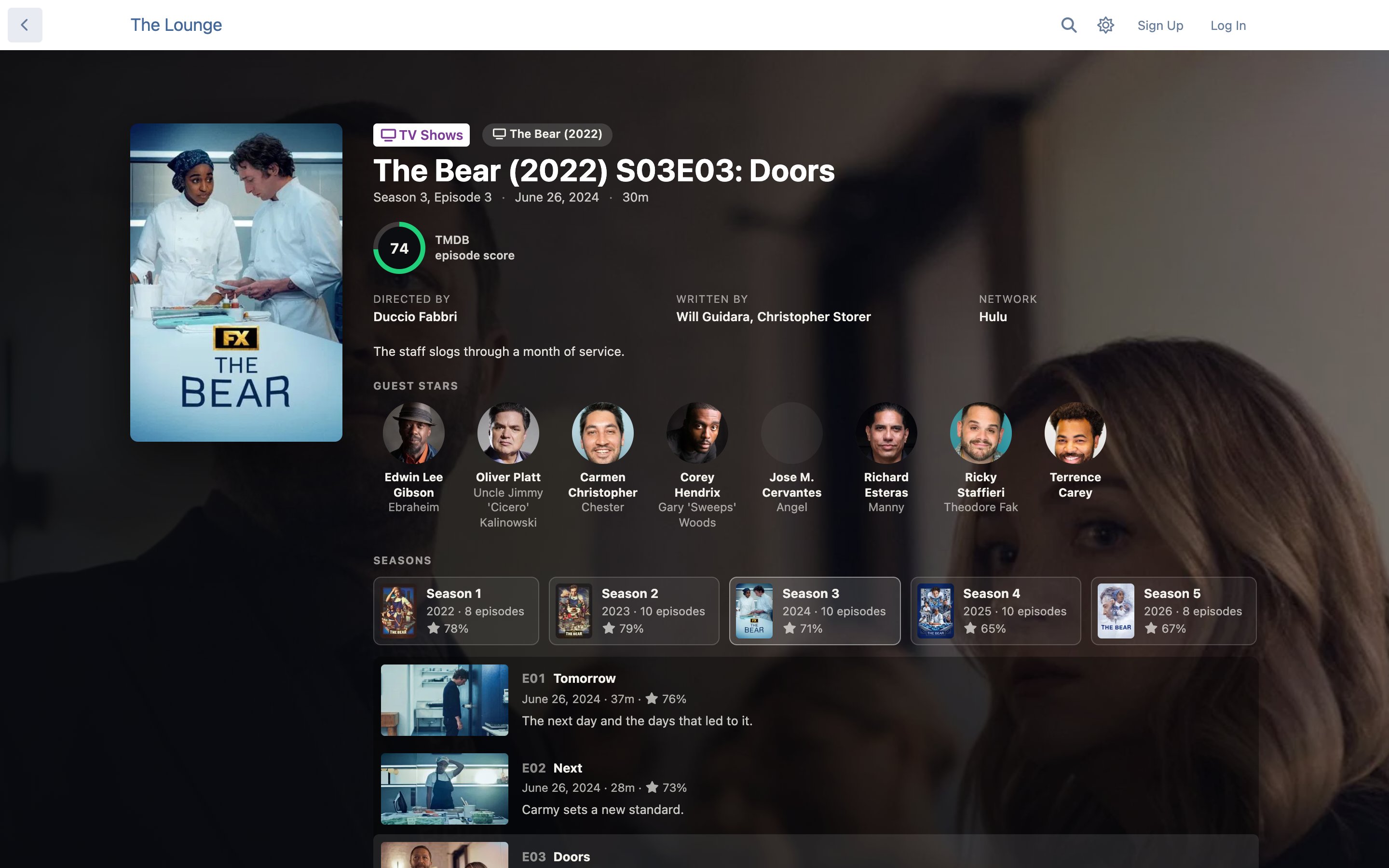1389x868 pixels.
Task: Open Jose M. Cervantes blank avatar
Action: (x=791, y=433)
